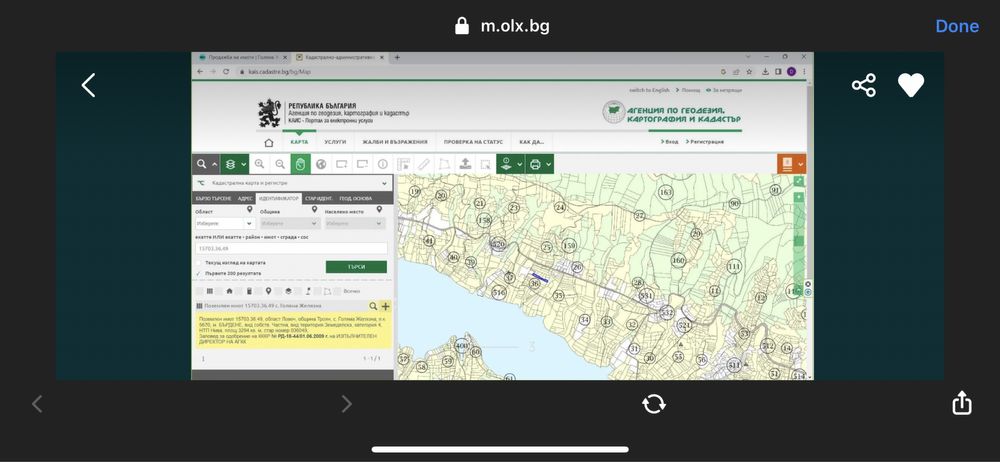Image resolution: width=1000 pixels, height=462 pixels.
Task: Open the magnifier search tool in map toolbar
Action: pyautogui.click(x=202, y=164)
